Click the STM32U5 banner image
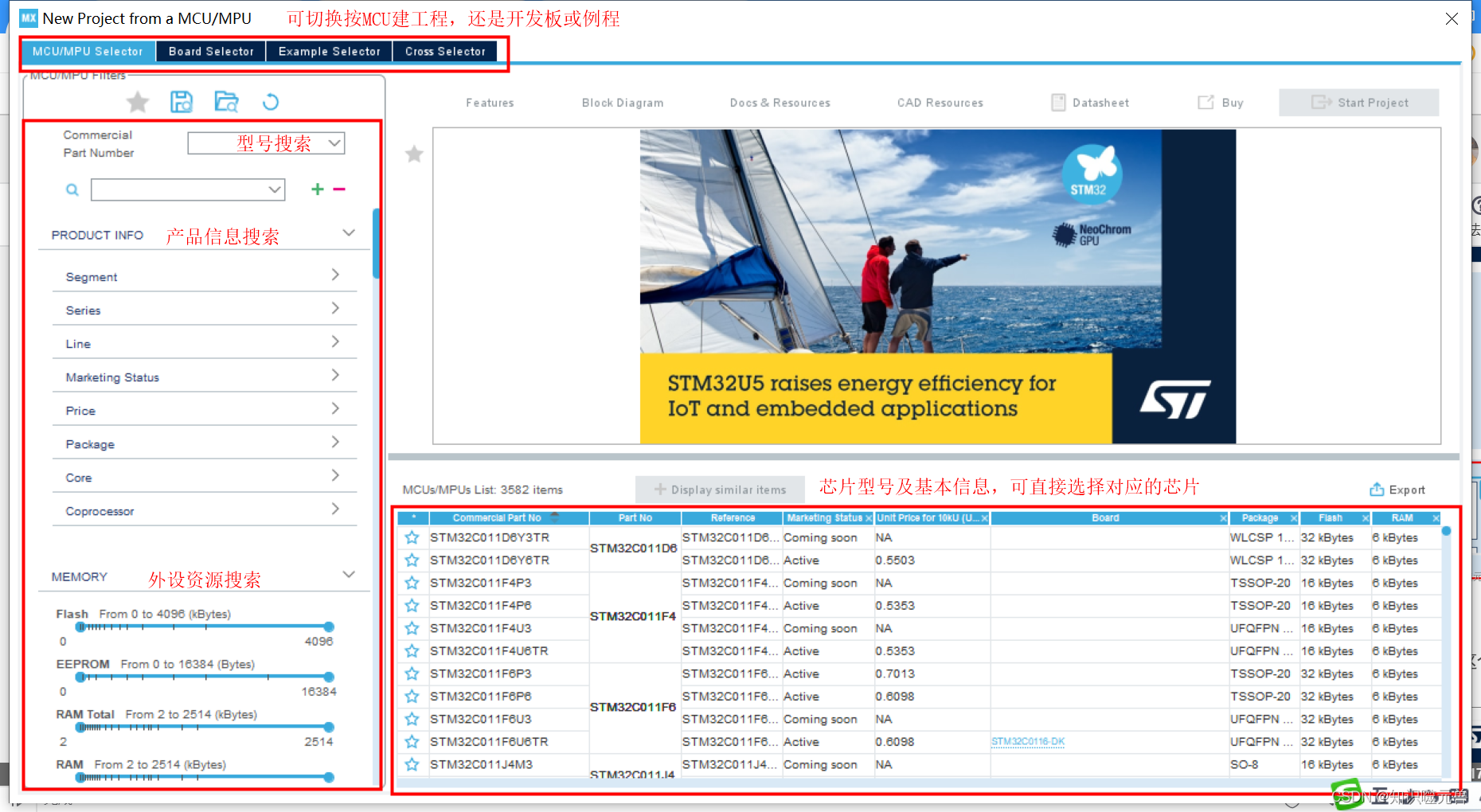 pos(938,287)
